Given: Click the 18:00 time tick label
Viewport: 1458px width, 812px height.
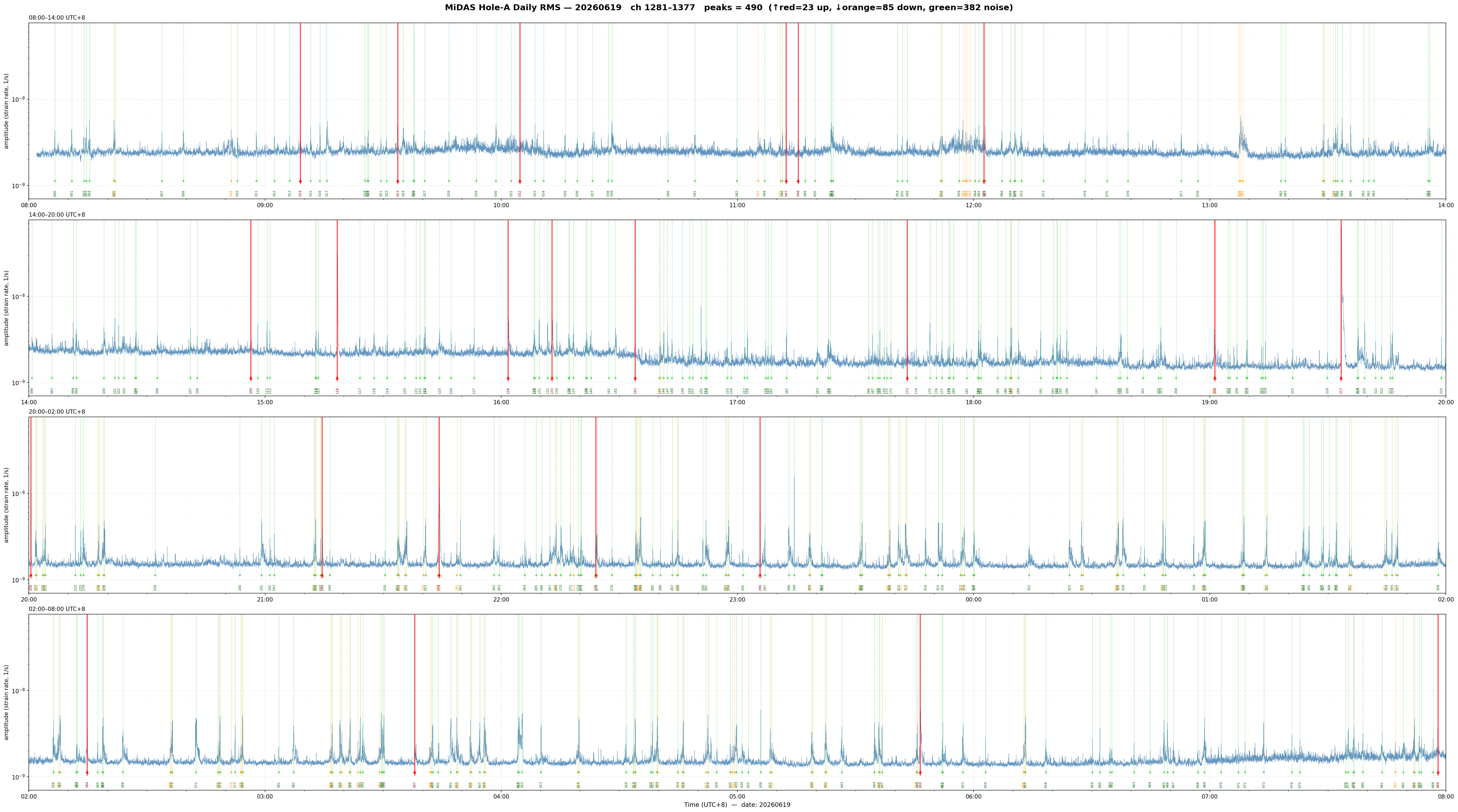Looking at the screenshot, I should click(974, 402).
